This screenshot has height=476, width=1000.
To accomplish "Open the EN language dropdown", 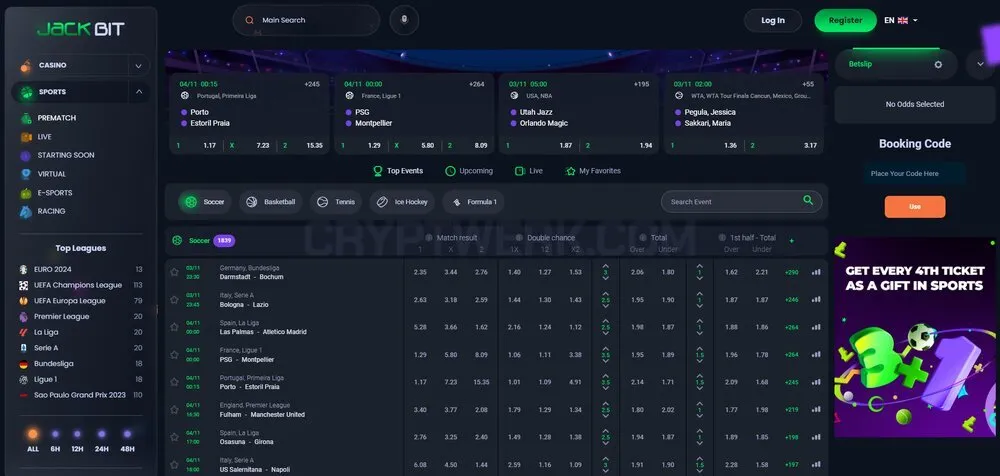I will click(901, 20).
